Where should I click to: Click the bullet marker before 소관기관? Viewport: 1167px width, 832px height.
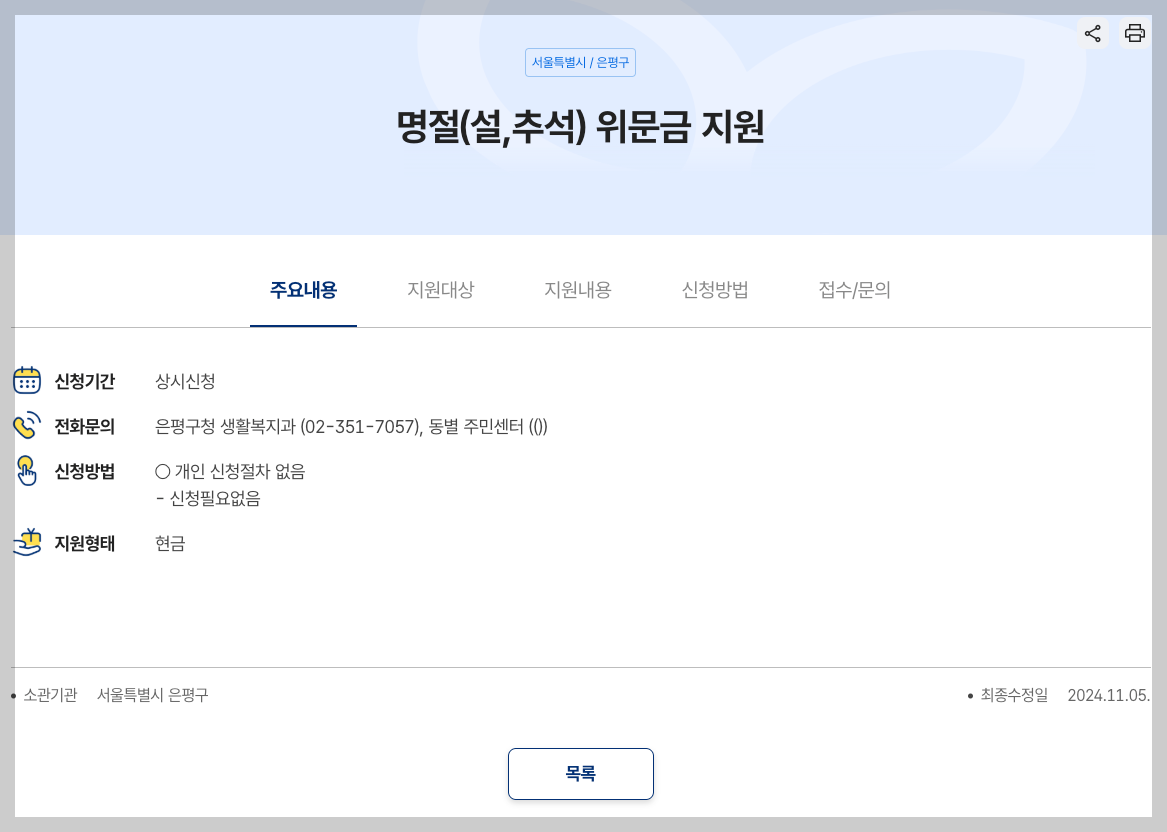pos(13,694)
